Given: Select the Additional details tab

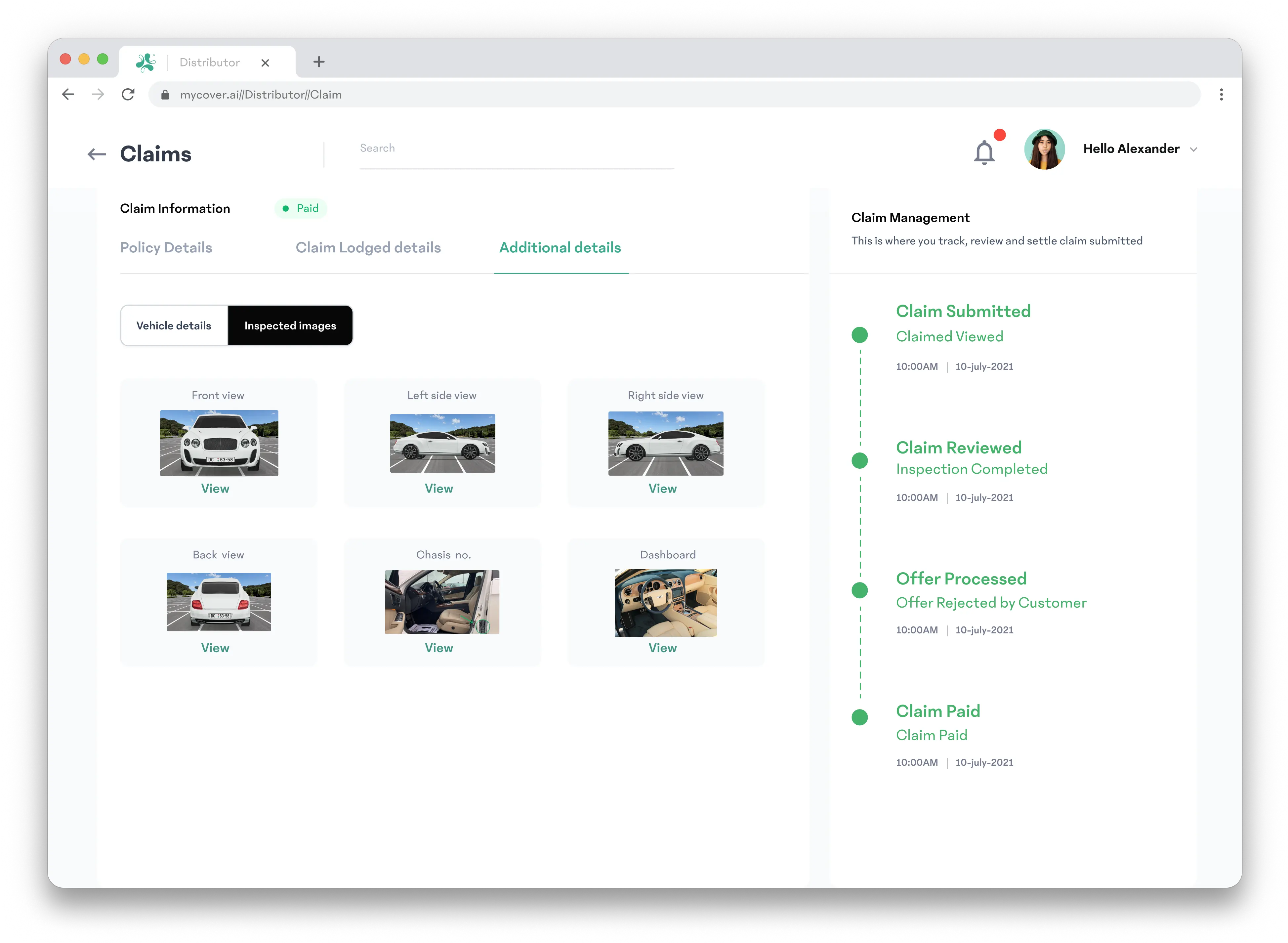Looking at the screenshot, I should pyautogui.click(x=560, y=247).
